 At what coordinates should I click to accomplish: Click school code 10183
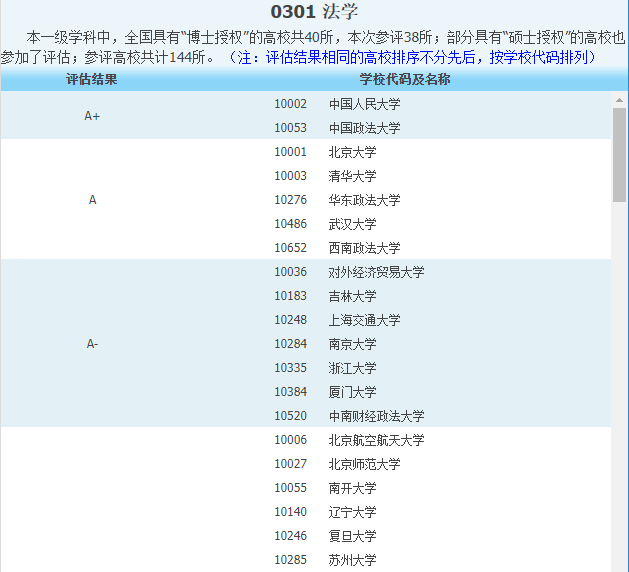[290, 296]
